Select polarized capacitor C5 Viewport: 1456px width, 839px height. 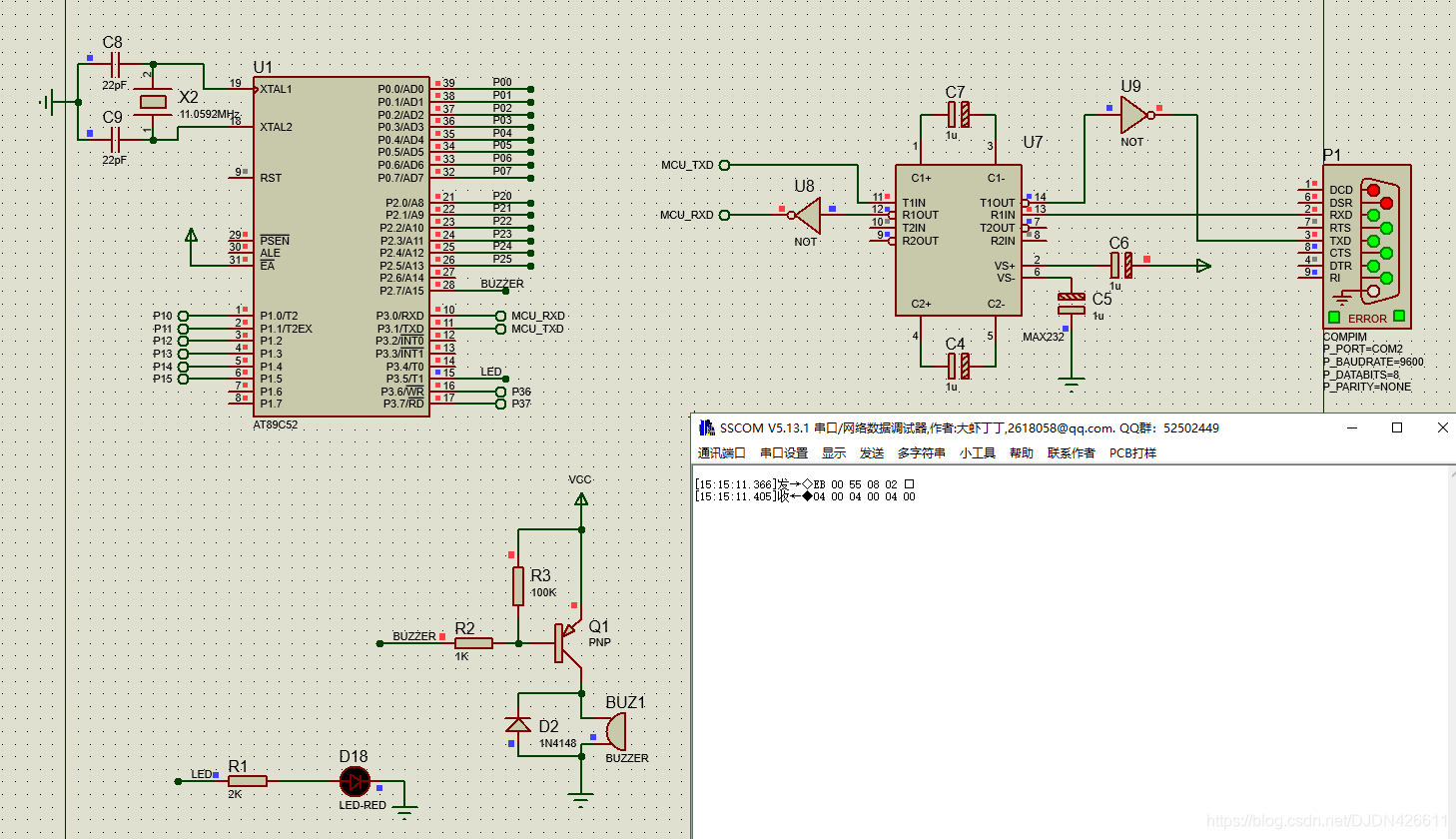click(1072, 304)
